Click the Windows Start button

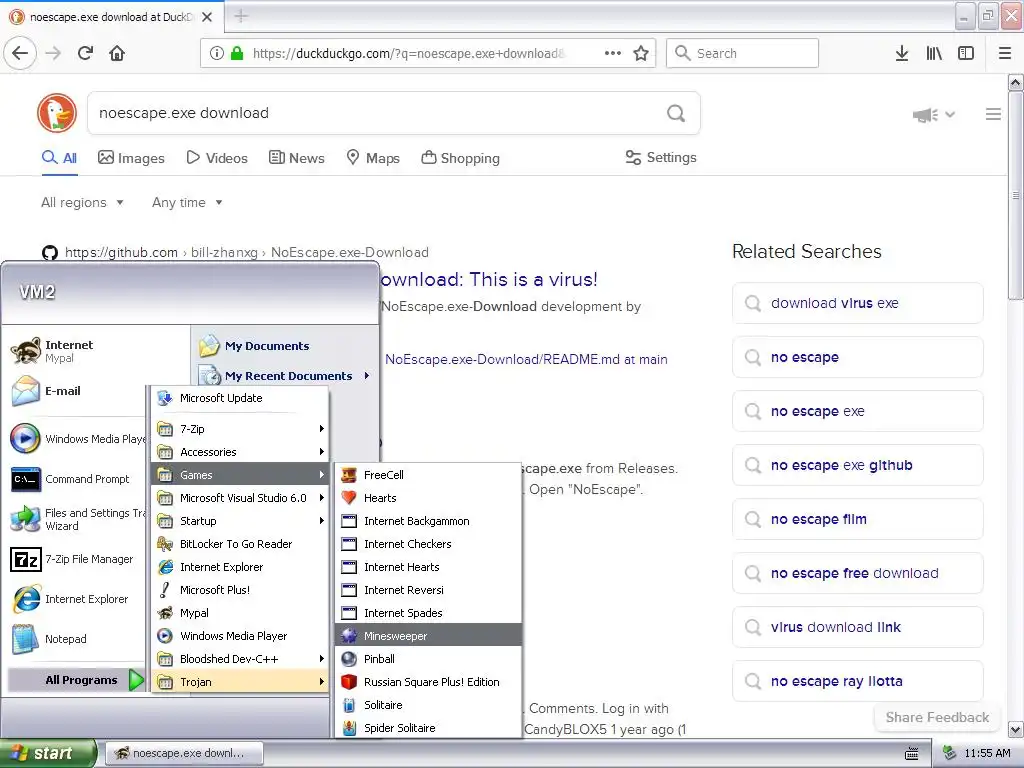pos(48,753)
